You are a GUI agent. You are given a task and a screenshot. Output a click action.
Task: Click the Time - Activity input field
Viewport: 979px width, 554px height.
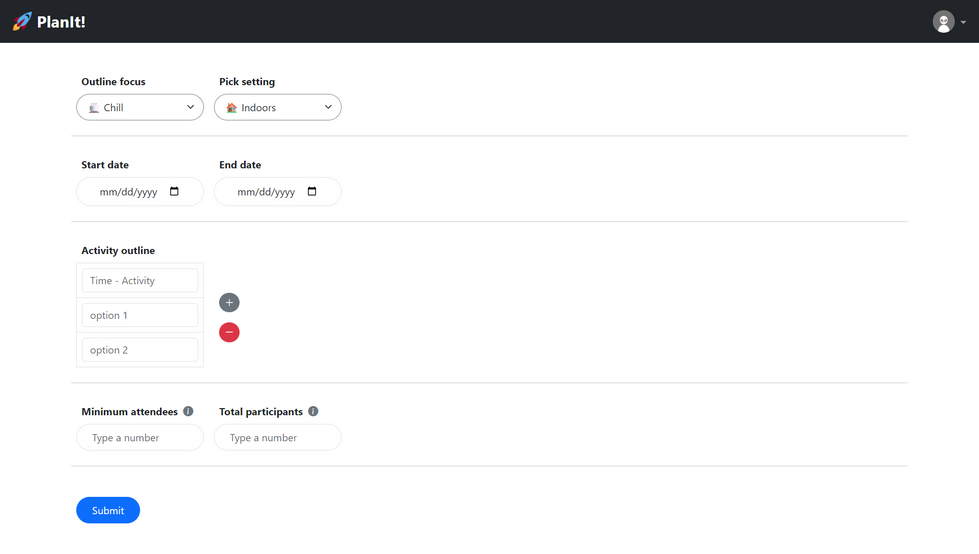(x=140, y=280)
